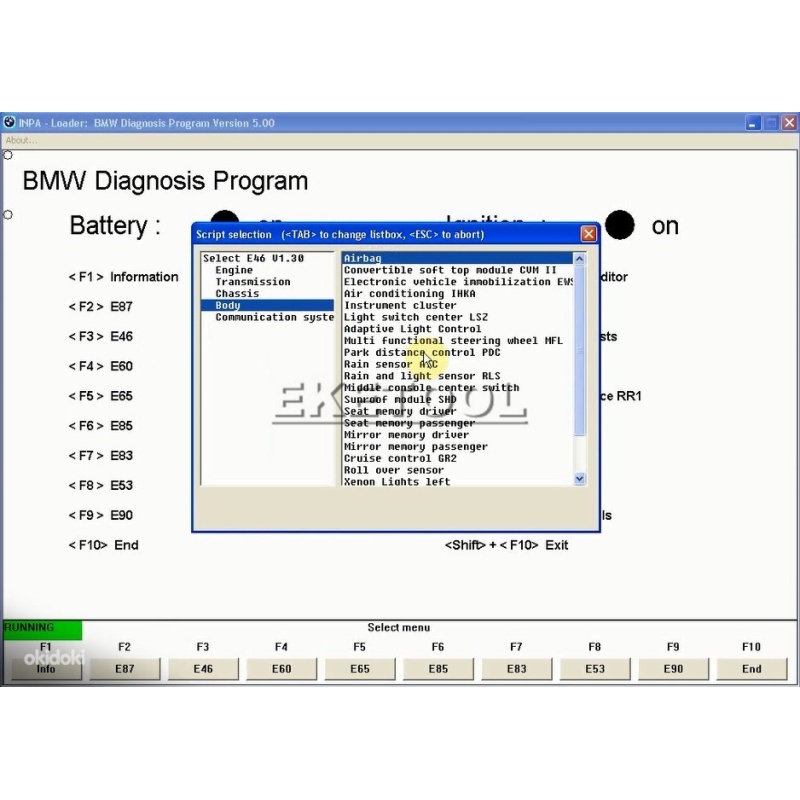Click the F1 Info button
This screenshot has width=800, height=800.
coord(46,668)
